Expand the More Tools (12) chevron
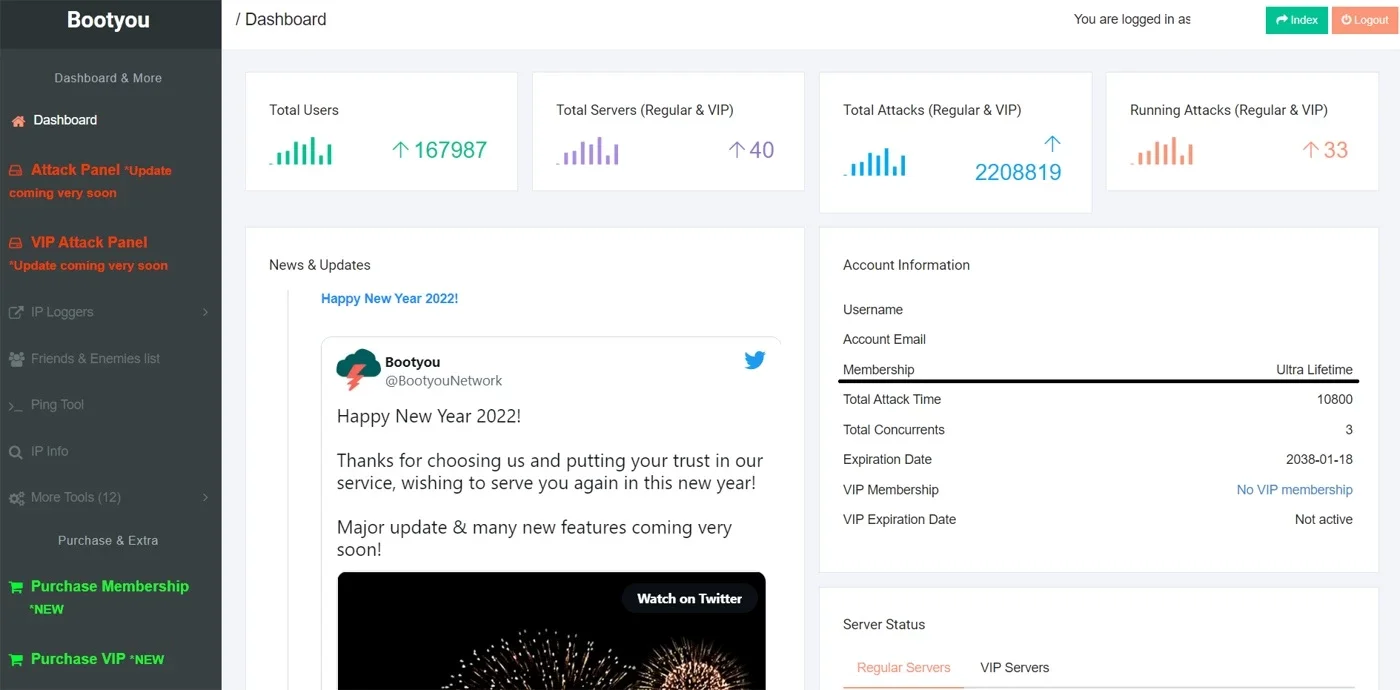Viewport: 1400px width, 690px height. point(205,498)
